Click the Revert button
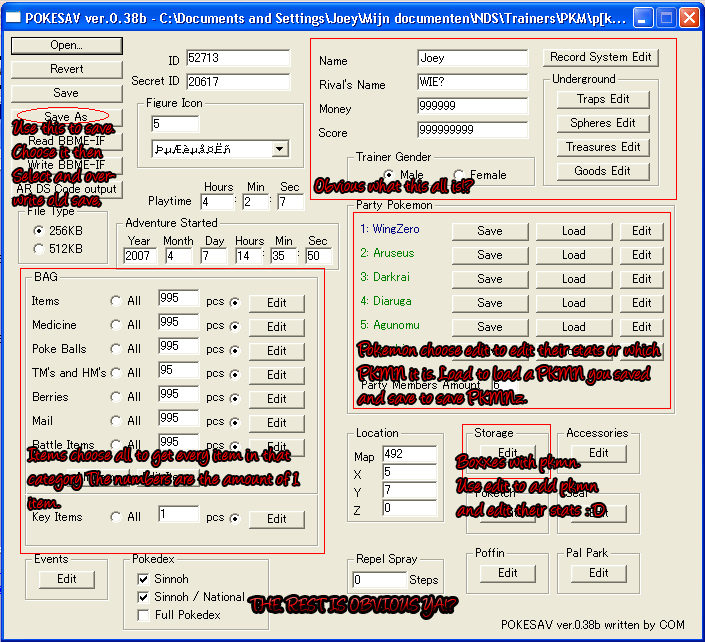Image resolution: width=705 pixels, height=642 pixels. coord(67,69)
